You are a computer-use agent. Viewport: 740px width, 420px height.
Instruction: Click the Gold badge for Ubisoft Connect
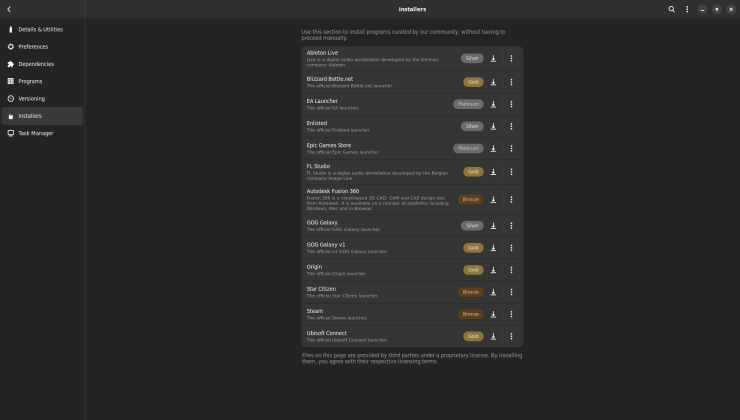click(x=473, y=336)
